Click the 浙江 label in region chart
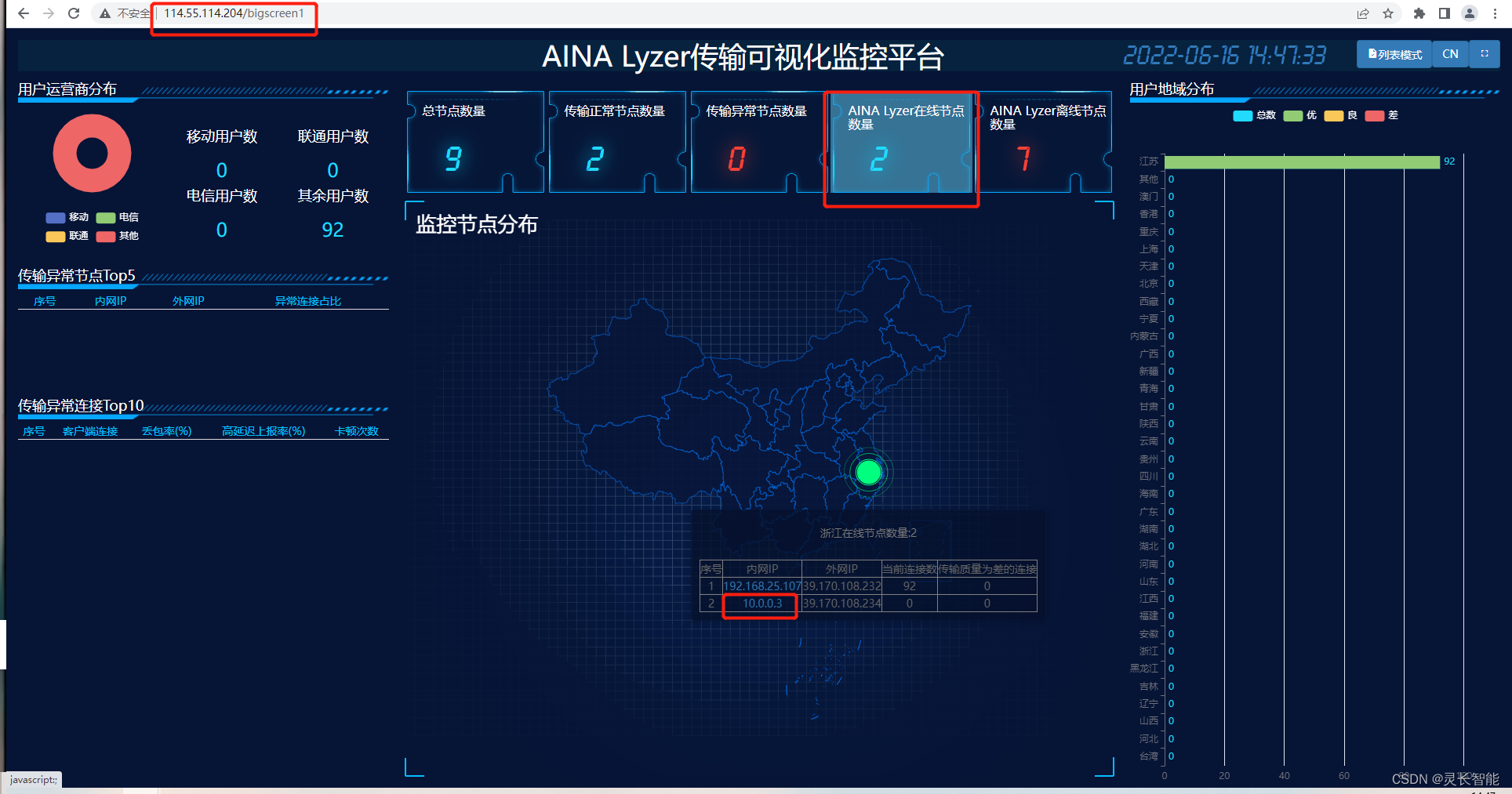Viewport: 1512px width, 794px height. point(1148,651)
